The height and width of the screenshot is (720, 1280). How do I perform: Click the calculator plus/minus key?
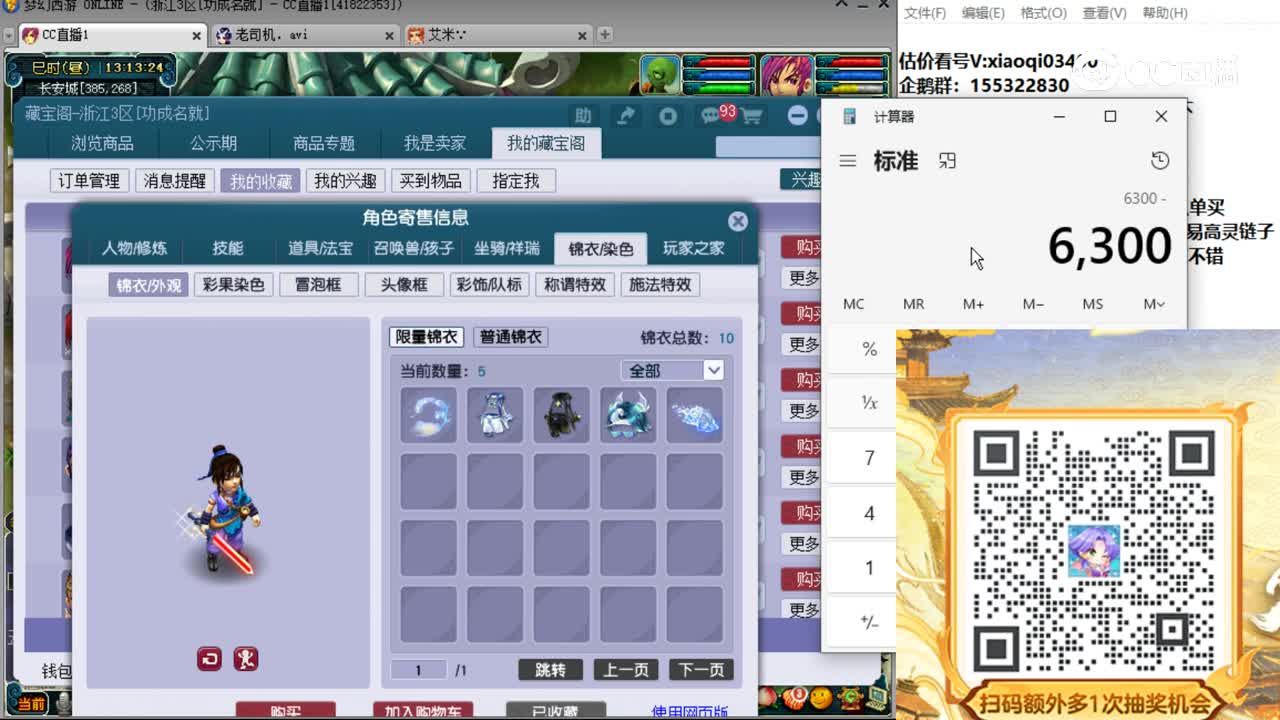[869, 622]
